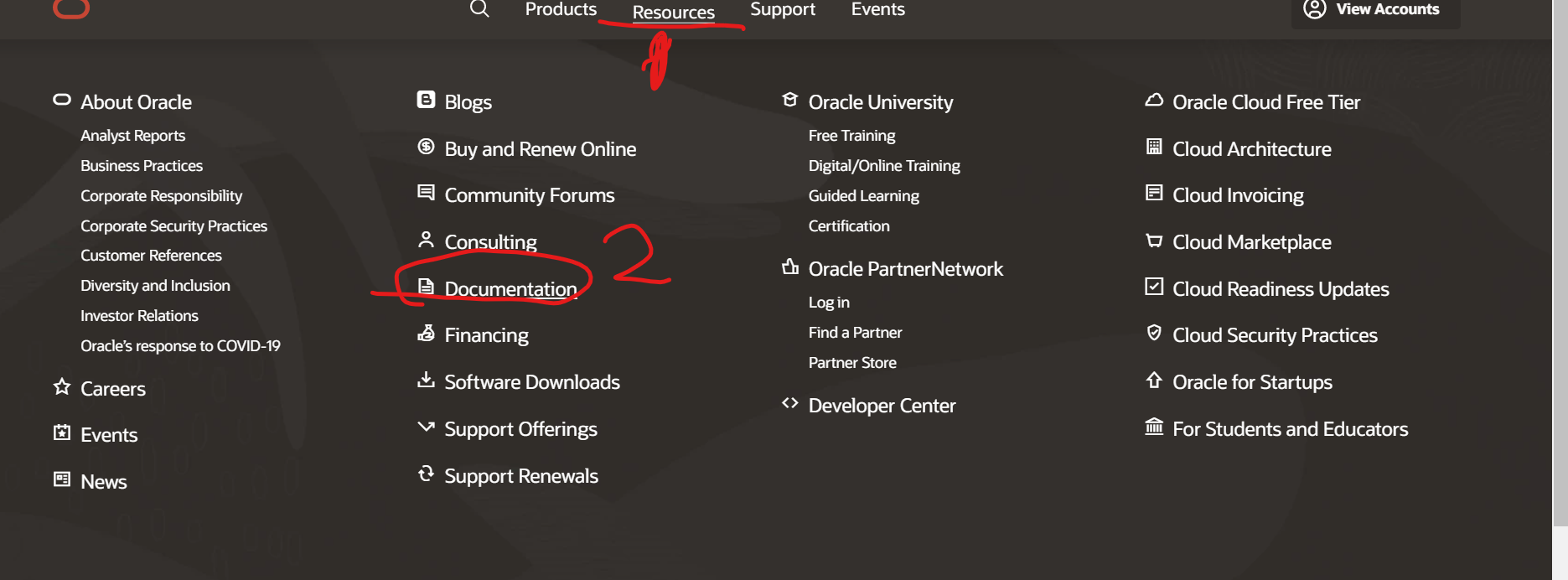Open the Products menu
The image size is (1568, 580).
coord(561,9)
